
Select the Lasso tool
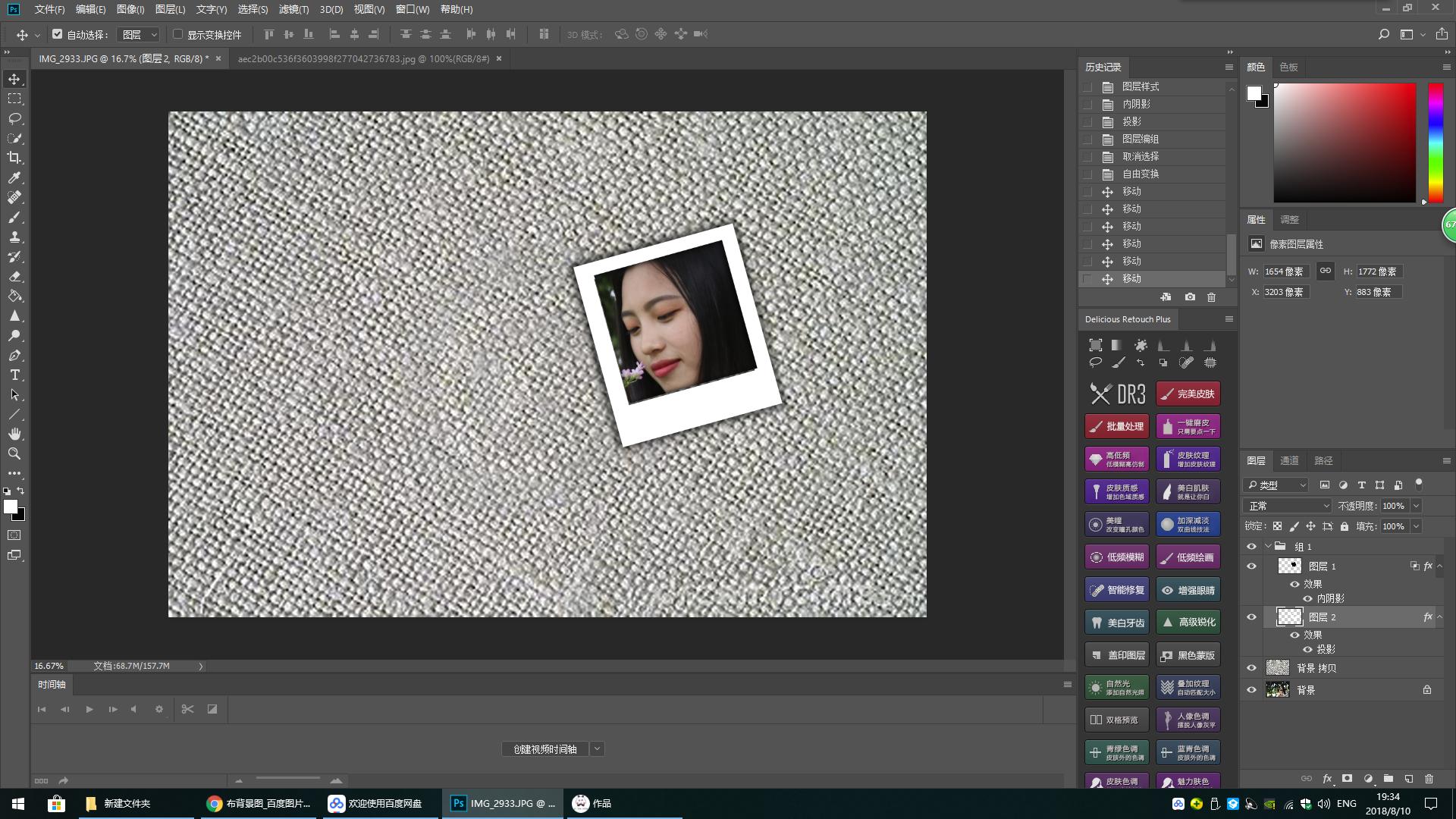(14, 118)
